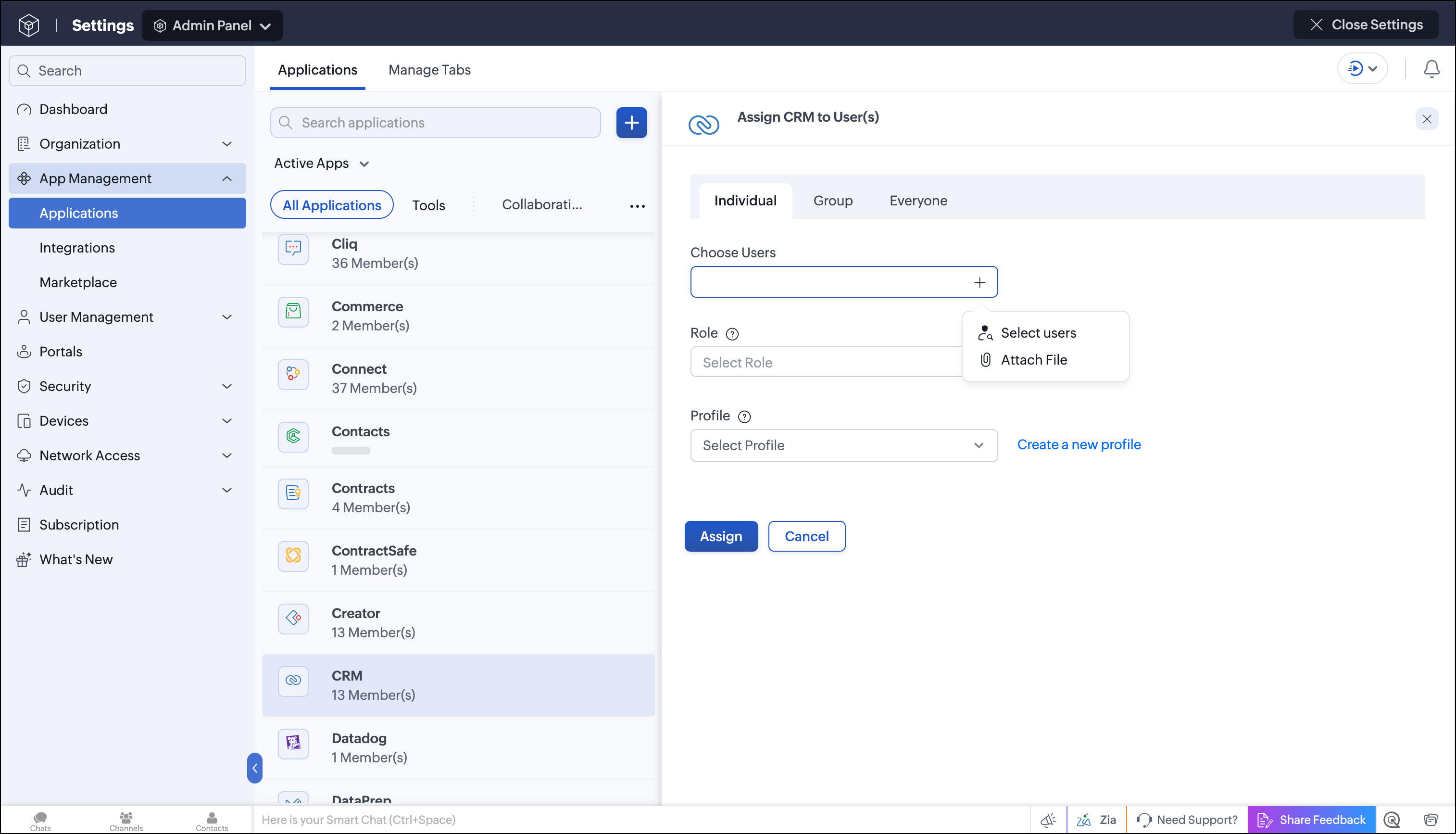The image size is (1456, 834).
Task: Select the Individual assignment tab
Action: point(745,201)
